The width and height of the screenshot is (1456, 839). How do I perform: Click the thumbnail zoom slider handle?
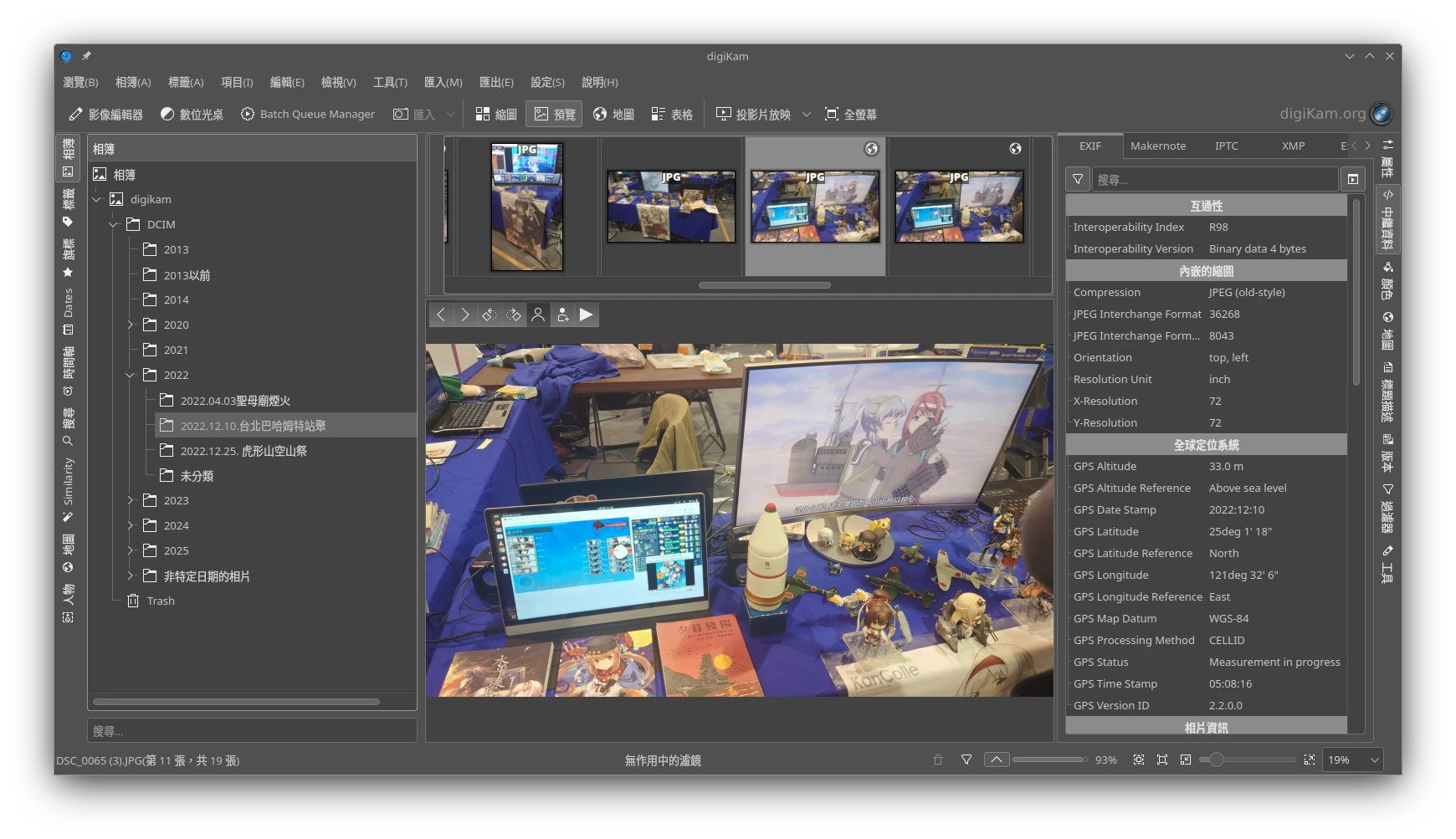click(x=1217, y=760)
